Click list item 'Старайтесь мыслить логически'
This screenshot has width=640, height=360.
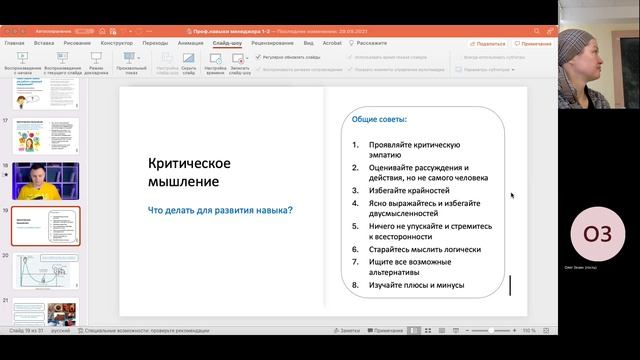tap(425, 249)
